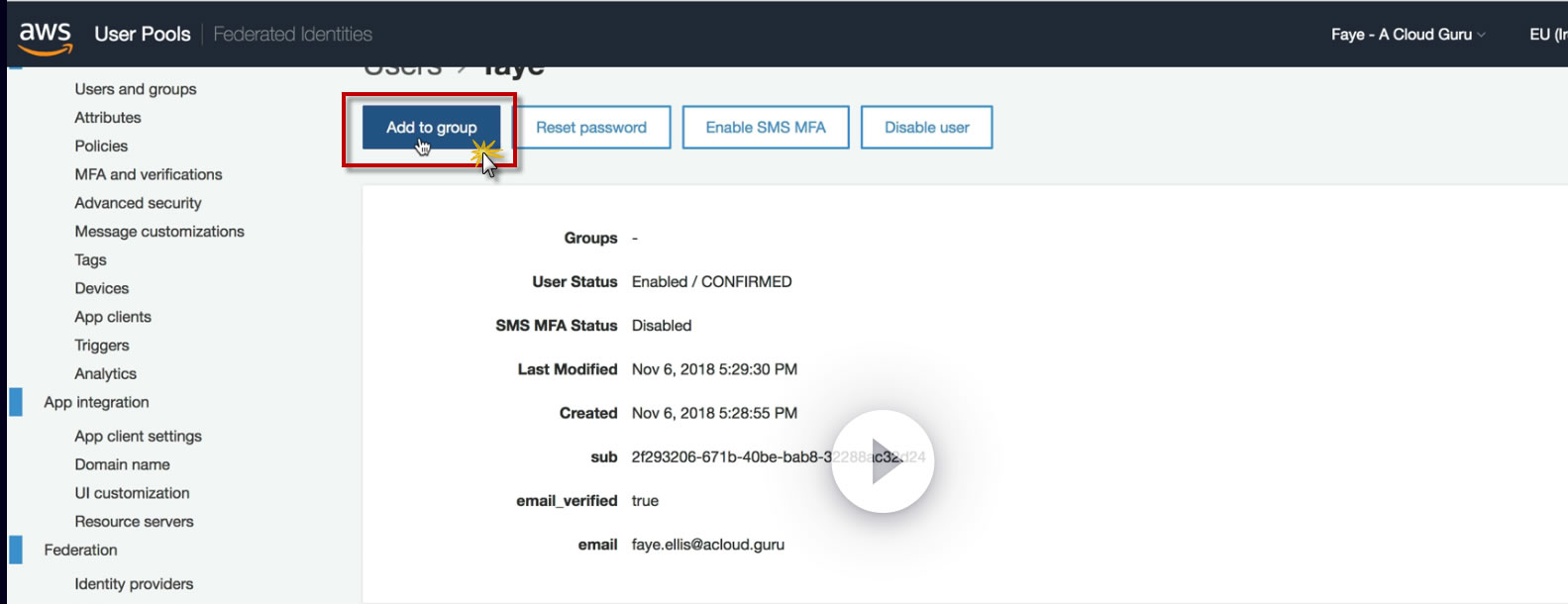
Task: Play the video overlay button
Action: (883, 461)
